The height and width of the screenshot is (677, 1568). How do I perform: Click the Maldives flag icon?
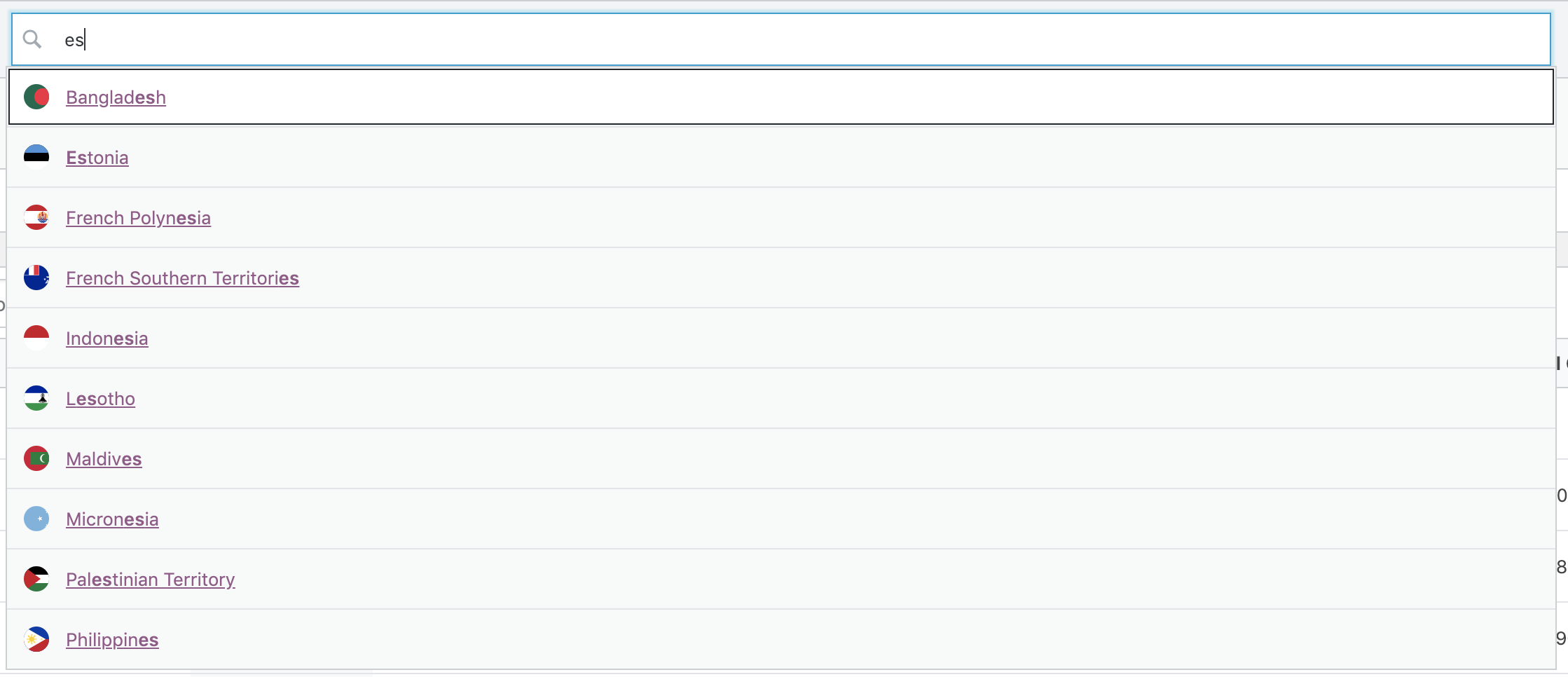(36, 458)
